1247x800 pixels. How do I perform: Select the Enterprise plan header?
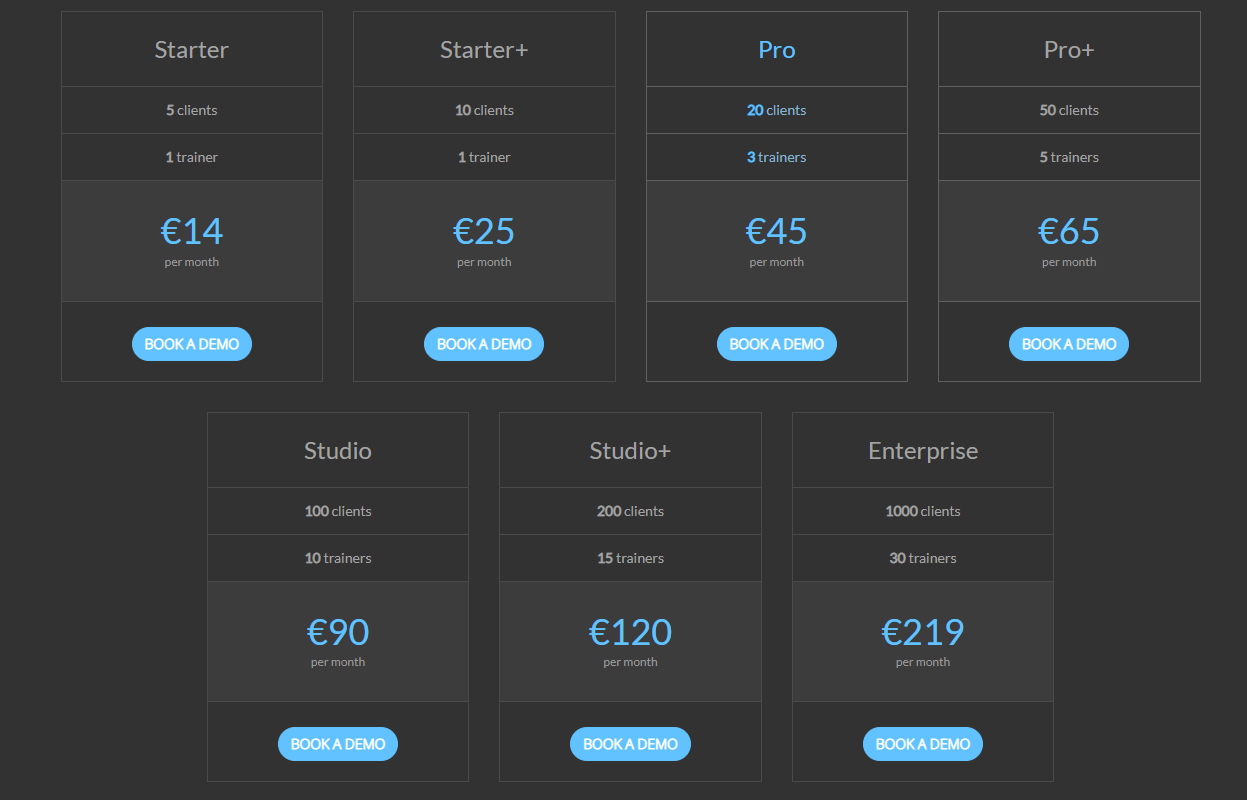click(922, 450)
